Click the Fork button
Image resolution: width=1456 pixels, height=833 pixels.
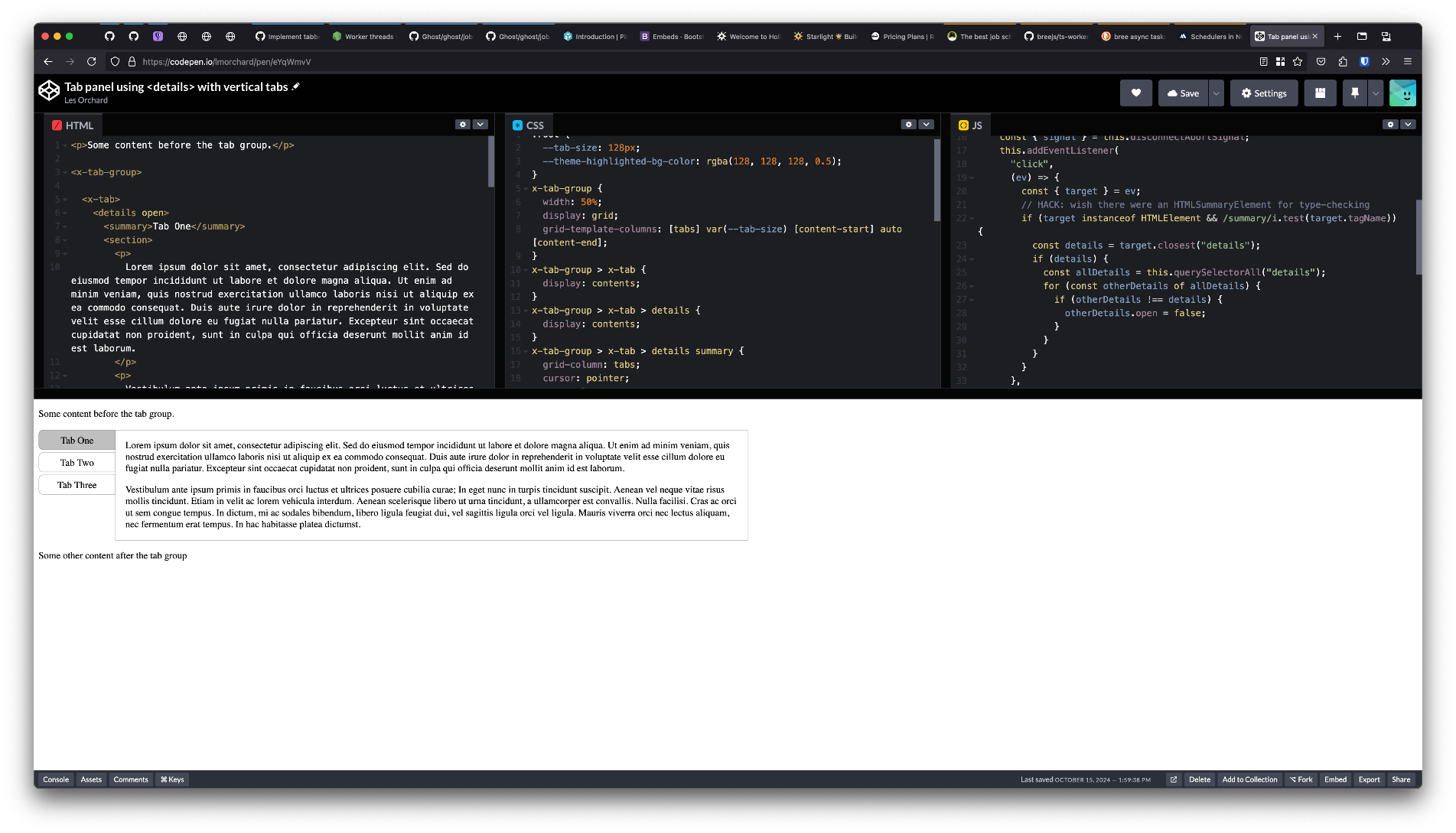point(1301,779)
